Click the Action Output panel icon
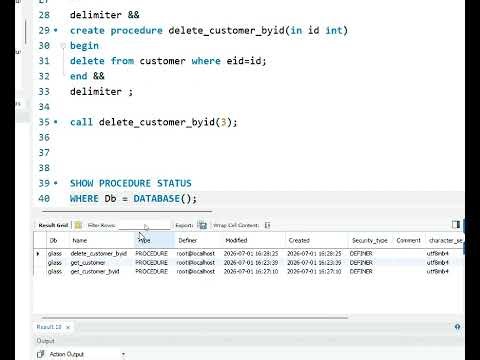Image resolution: width=480 pixels, height=360 pixels. tap(41, 354)
